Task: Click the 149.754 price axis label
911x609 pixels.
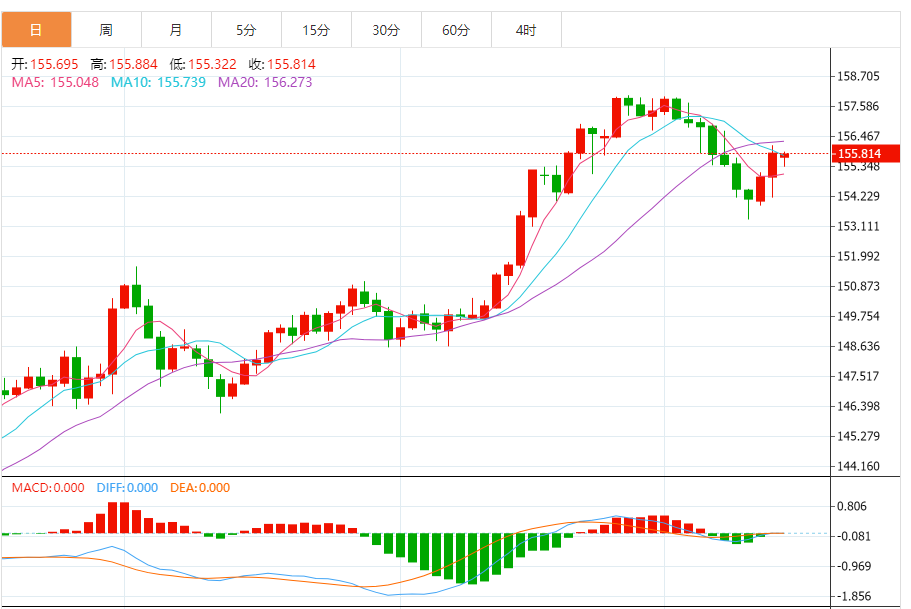Action: 858,316
